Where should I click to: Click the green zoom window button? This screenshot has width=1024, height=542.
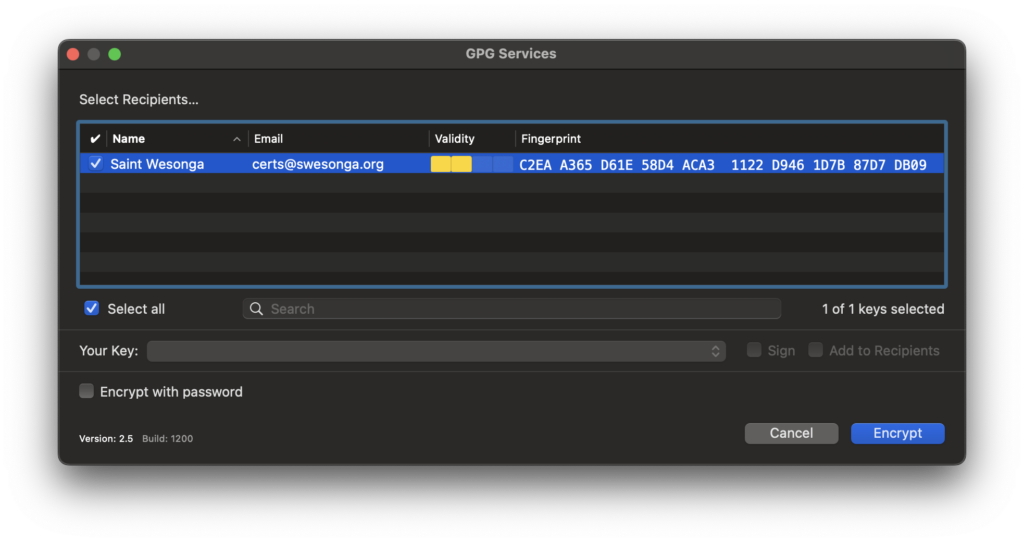[x=114, y=54]
